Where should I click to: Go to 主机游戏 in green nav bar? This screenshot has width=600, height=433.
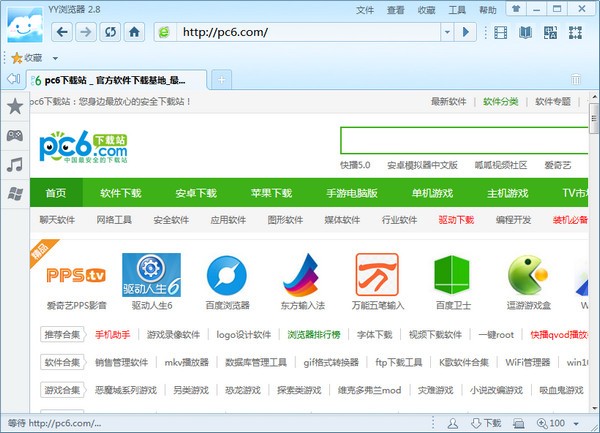[x=507, y=192]
